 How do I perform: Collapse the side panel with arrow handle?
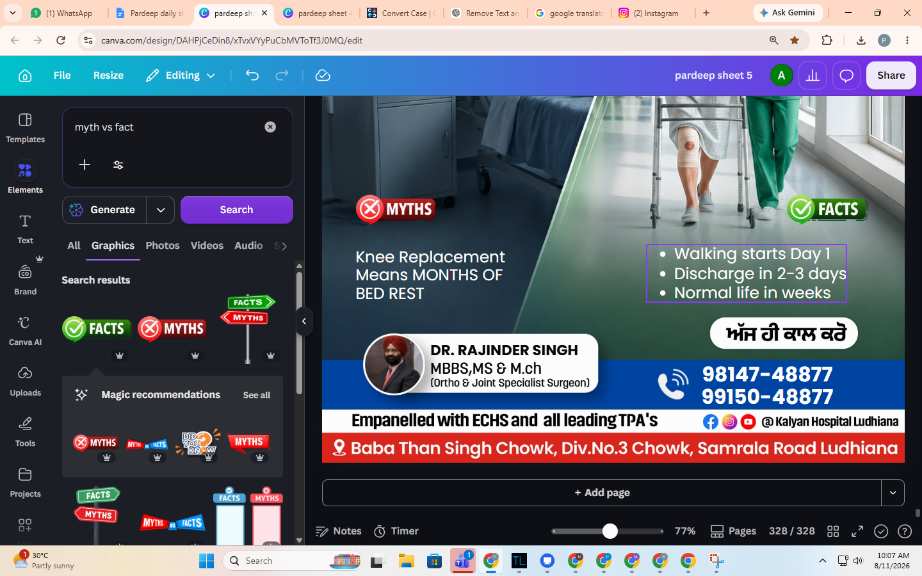304,321
